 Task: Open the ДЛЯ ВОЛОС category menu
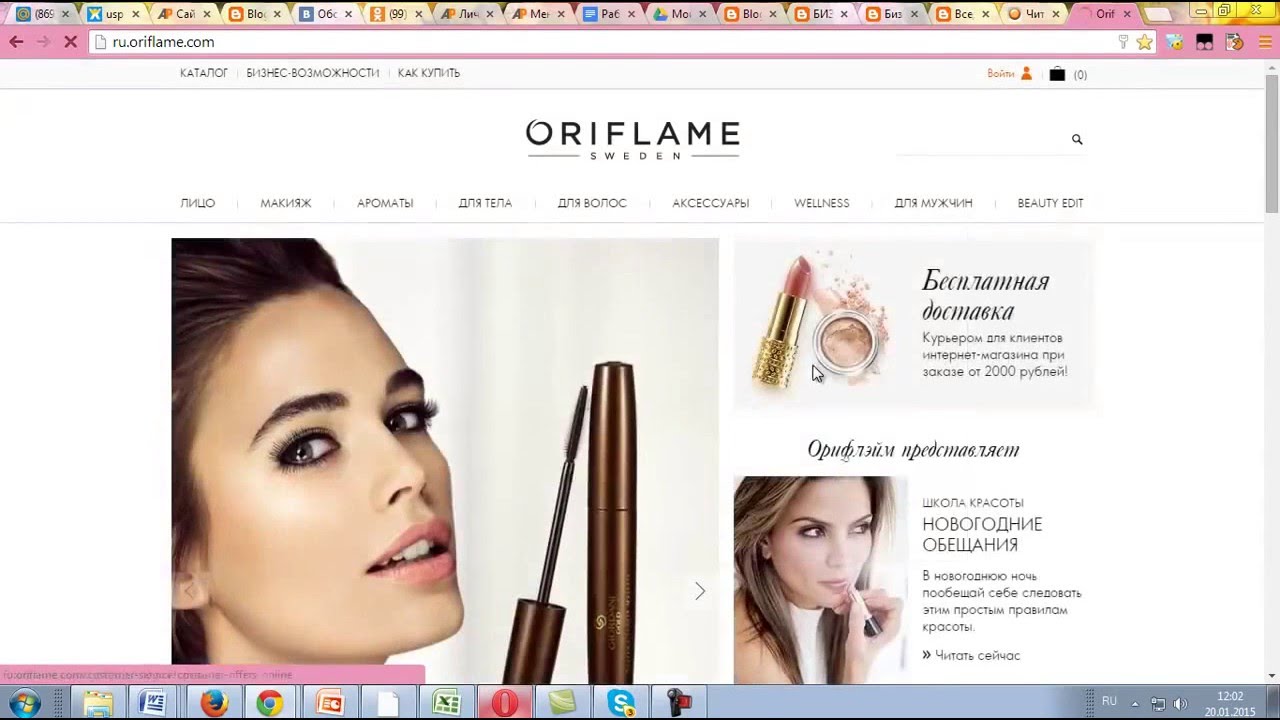pos(592,203)
